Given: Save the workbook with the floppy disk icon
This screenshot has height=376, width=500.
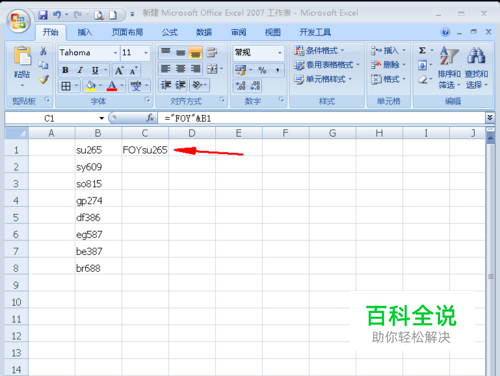Looking at the screenshot, I should [43, 15].
